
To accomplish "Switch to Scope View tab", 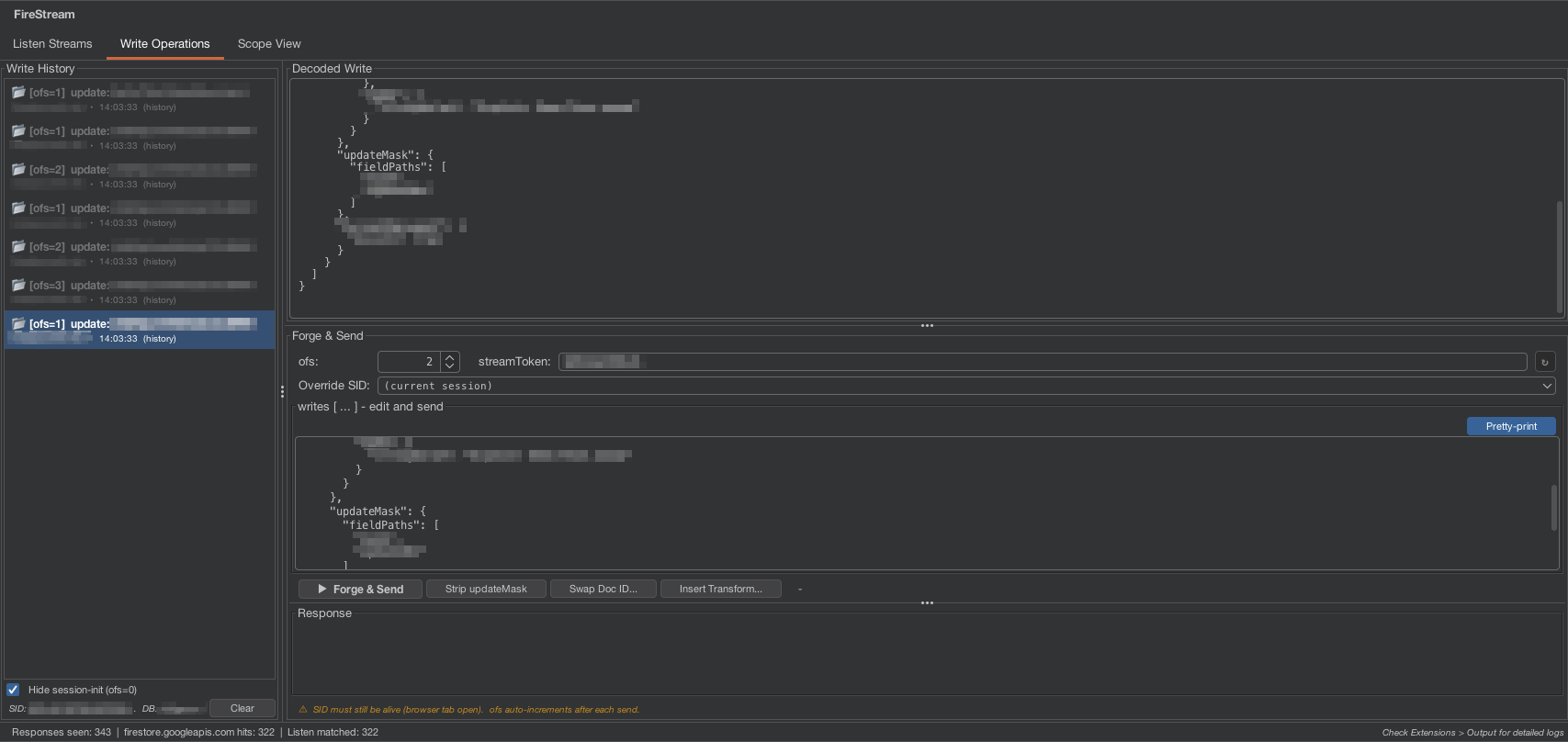I will (x=269, y=43).
